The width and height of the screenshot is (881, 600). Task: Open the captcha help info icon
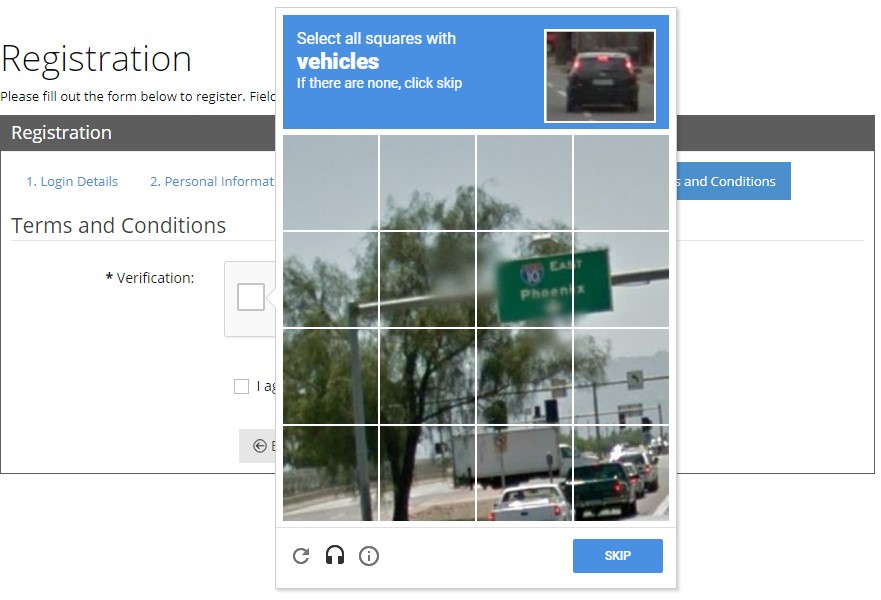coord(369,556)
